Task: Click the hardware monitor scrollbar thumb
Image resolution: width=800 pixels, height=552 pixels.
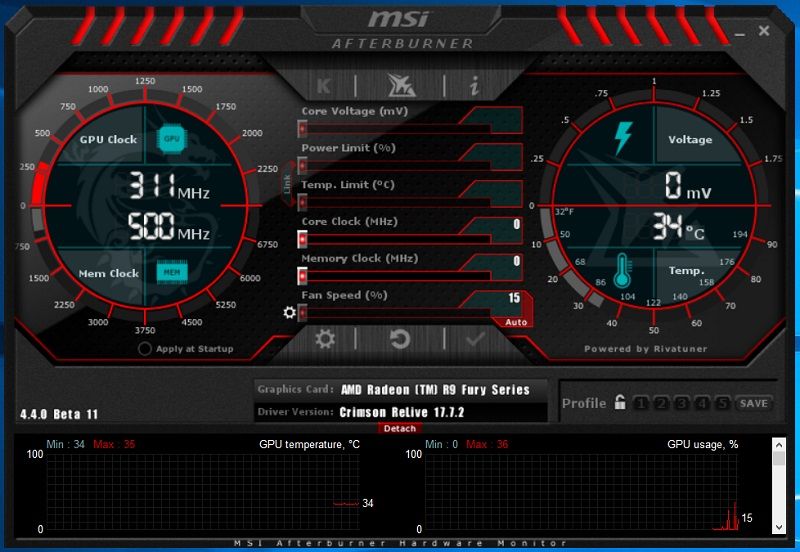Action: [x=779, y=458]
